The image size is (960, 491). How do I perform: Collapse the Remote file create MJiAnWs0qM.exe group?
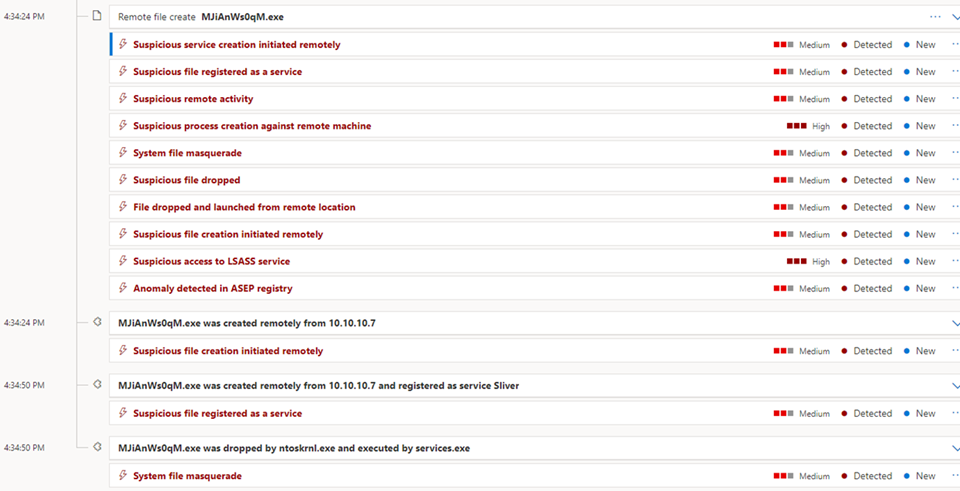(x=954, y=16)
